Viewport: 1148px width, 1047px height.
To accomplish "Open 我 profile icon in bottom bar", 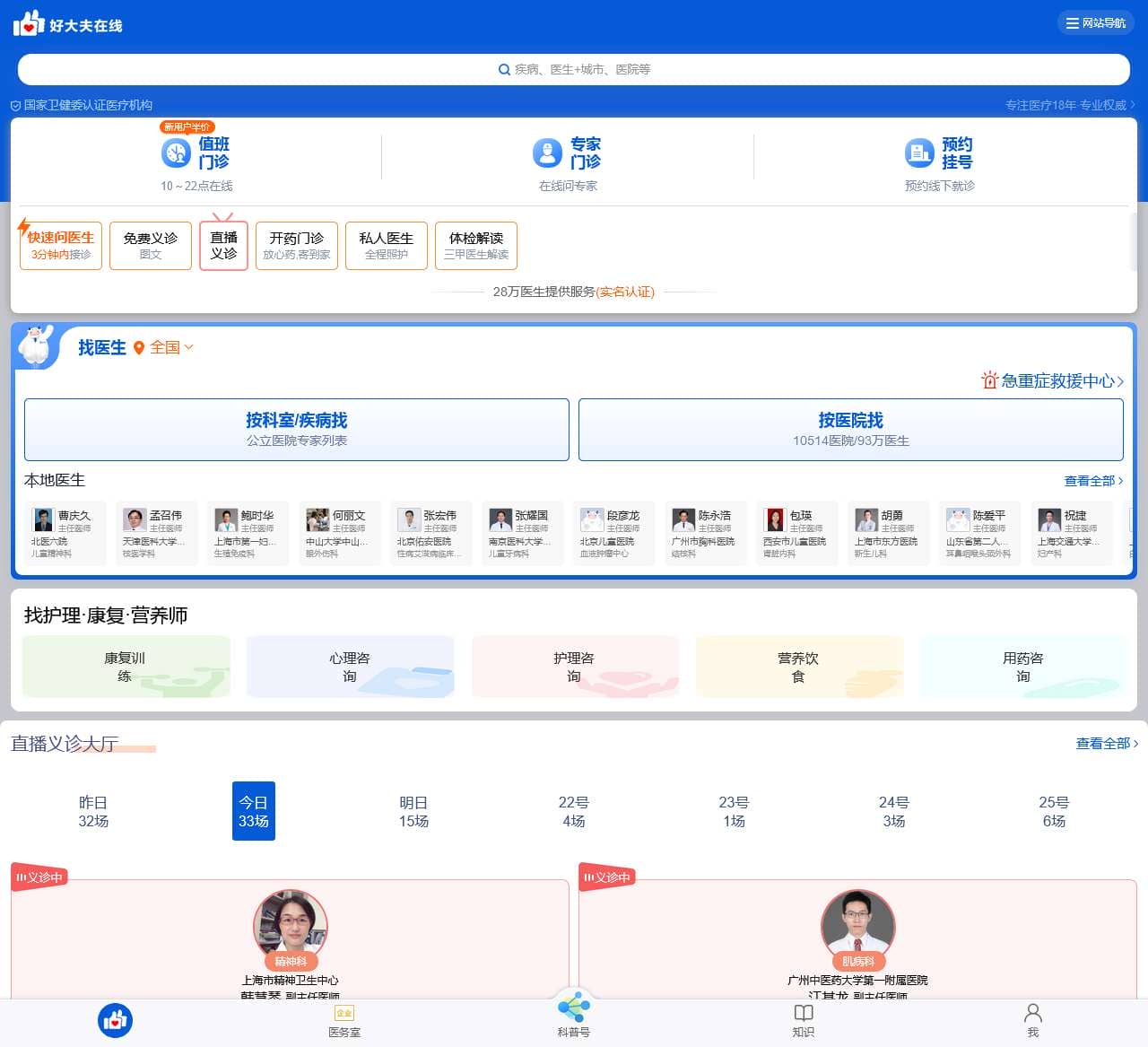I will [x=1033, y=1013].
